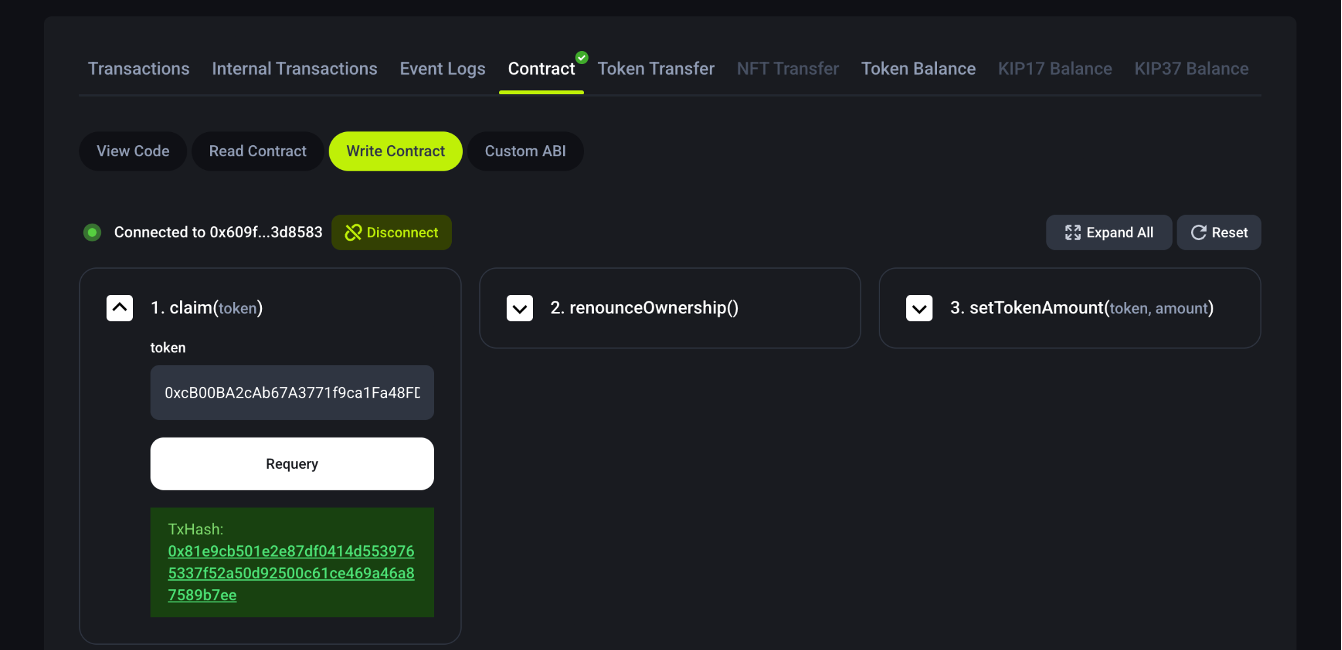Open the Custom ABI section

point(525,151)
